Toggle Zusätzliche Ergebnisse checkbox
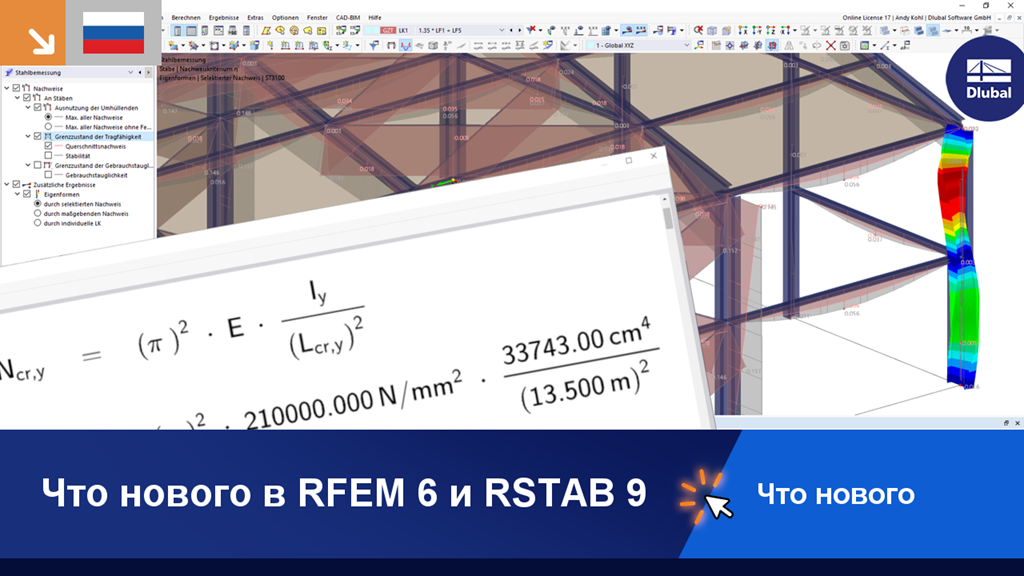 point(16,185)
